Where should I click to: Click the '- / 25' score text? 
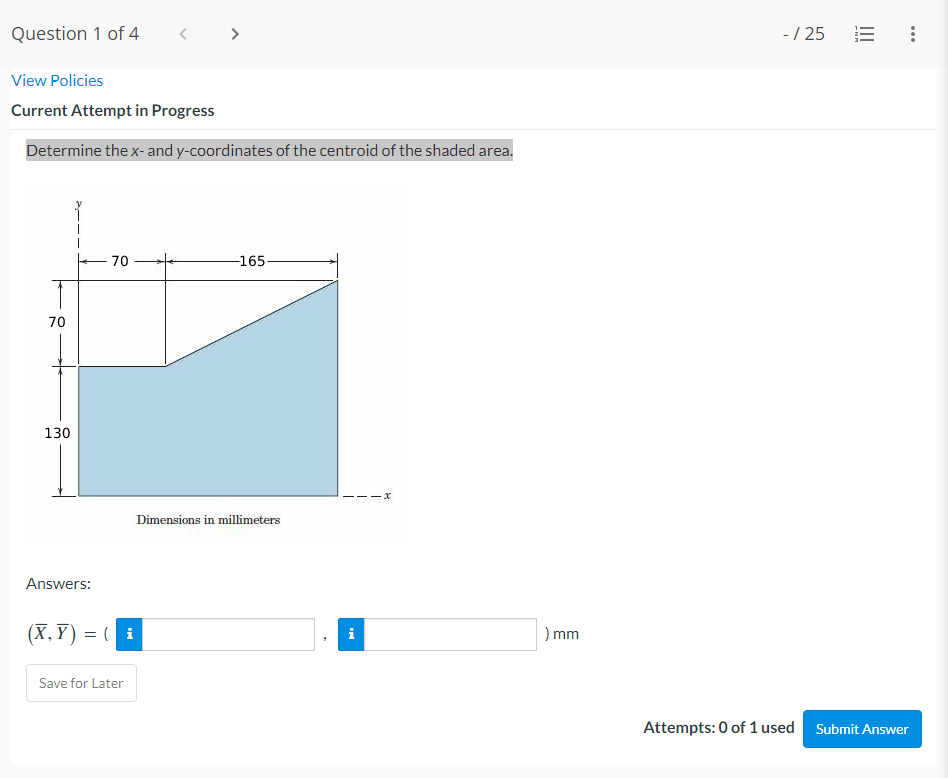coord(803,34)
